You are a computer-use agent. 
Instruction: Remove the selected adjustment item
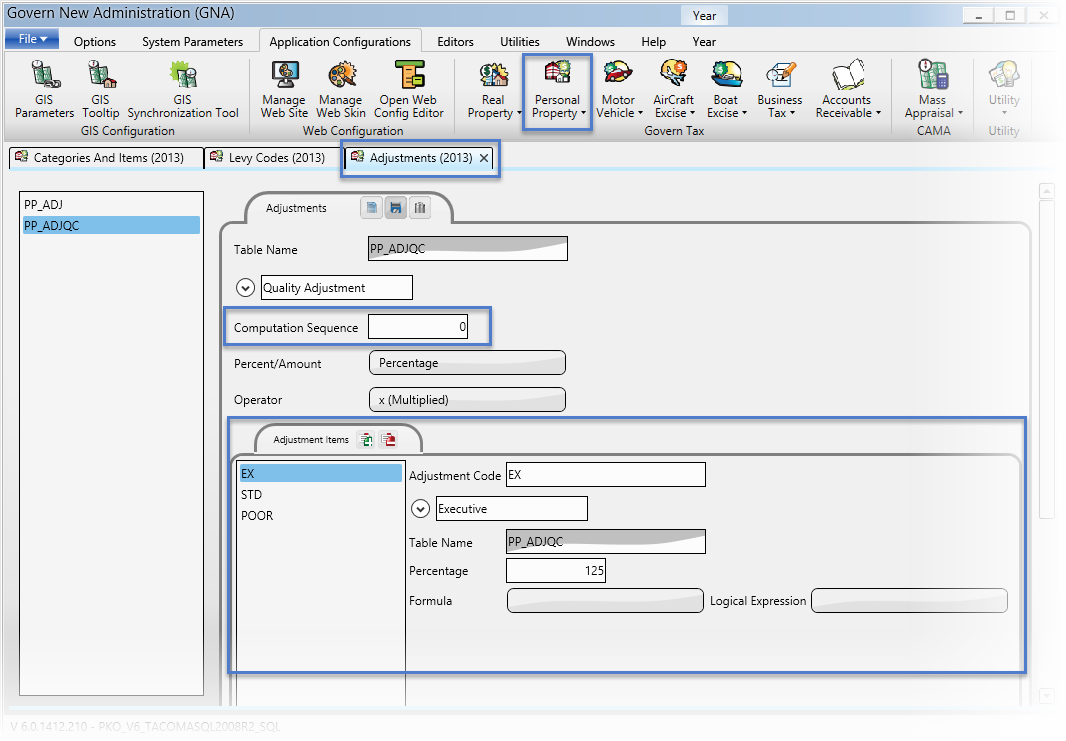point(388,440)
